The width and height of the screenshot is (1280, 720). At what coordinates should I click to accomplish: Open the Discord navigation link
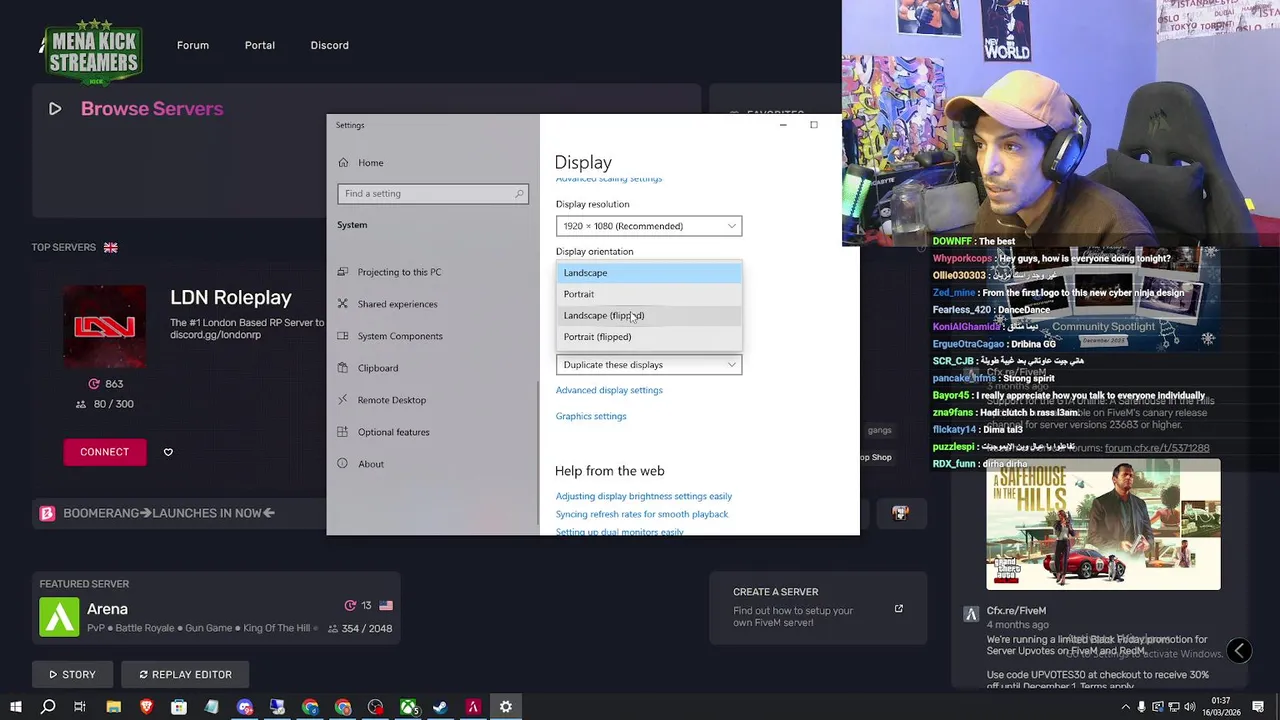point(329,45)
